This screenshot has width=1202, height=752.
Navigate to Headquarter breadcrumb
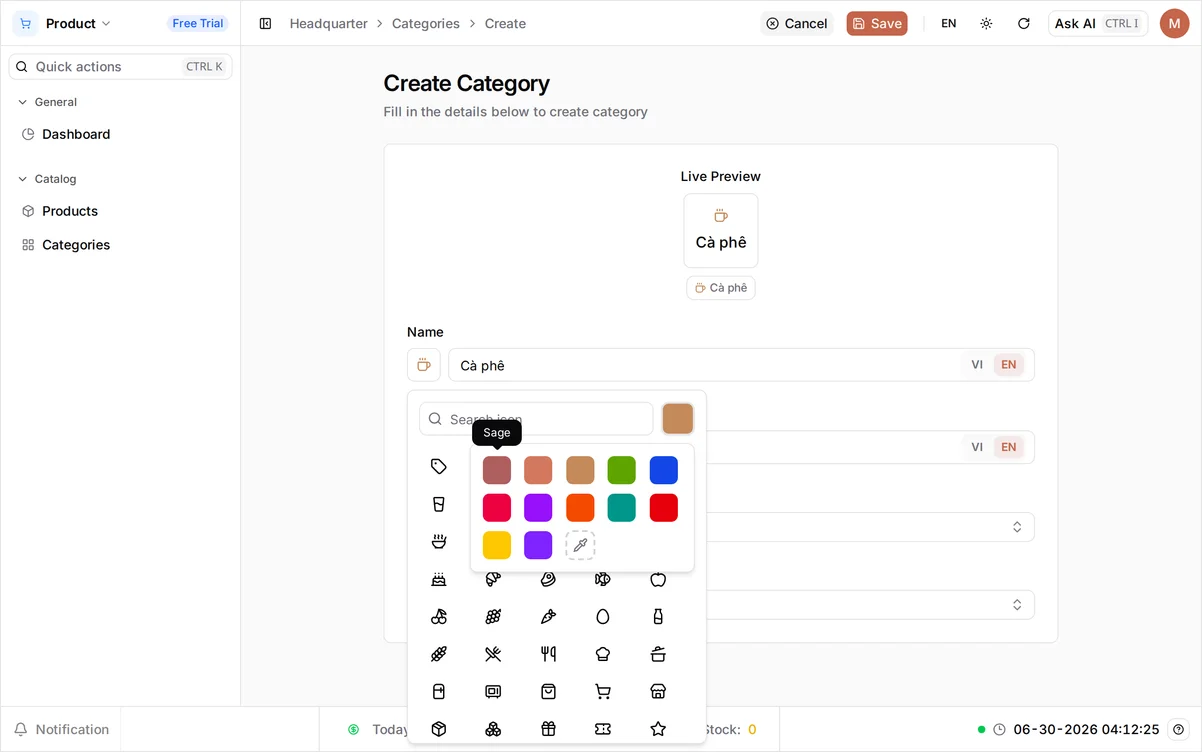coord(329,23)
